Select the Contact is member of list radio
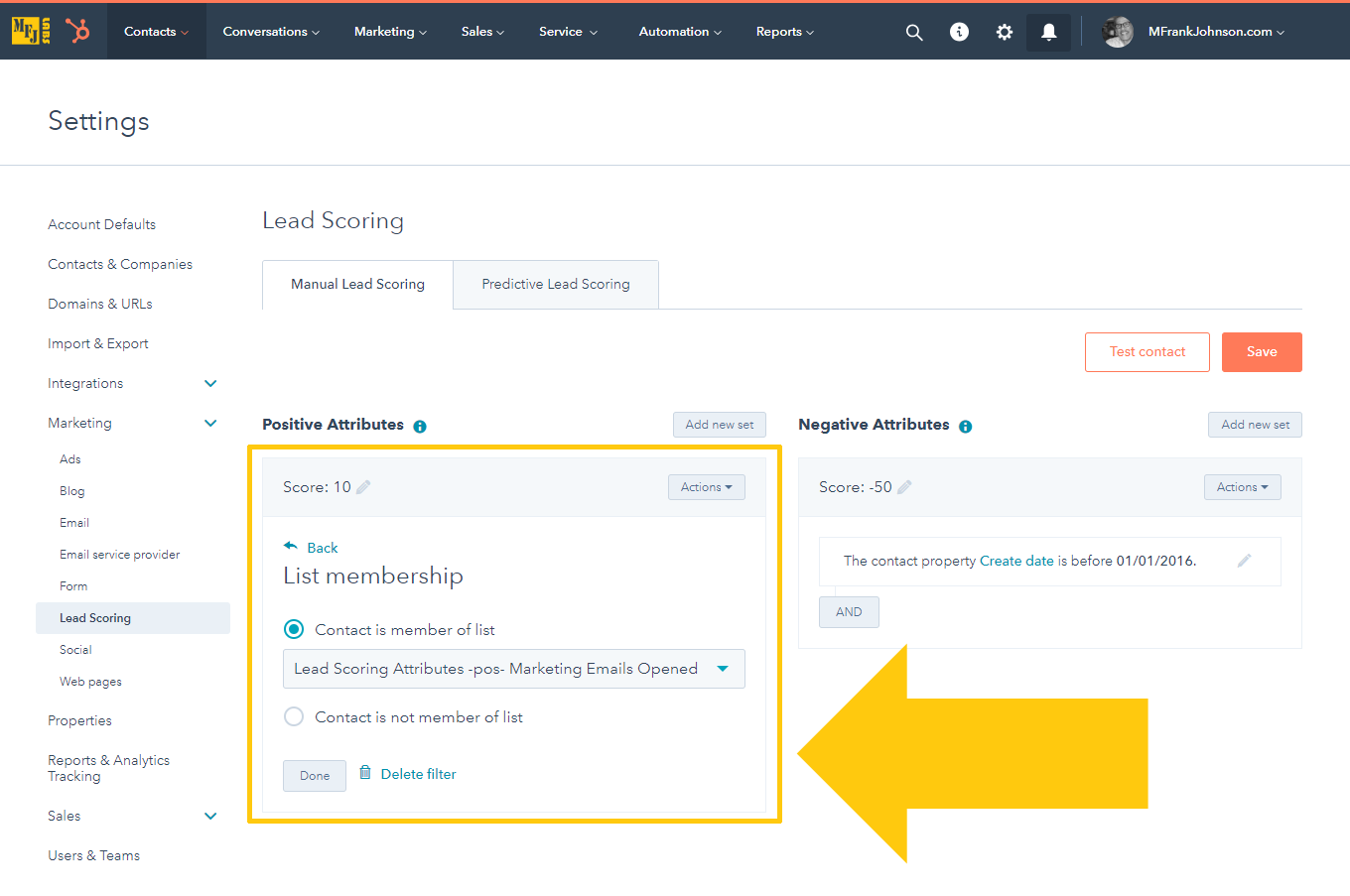Viewport: 1350px width, 896px height. click(x=294, y=628)
